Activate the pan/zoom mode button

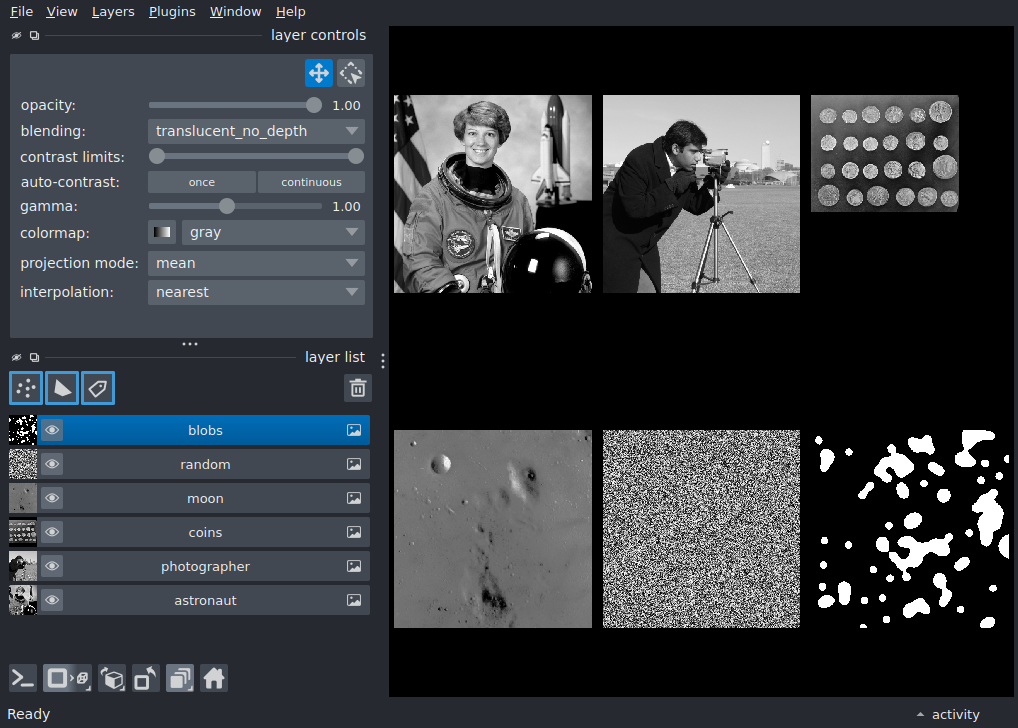(319, 73)
